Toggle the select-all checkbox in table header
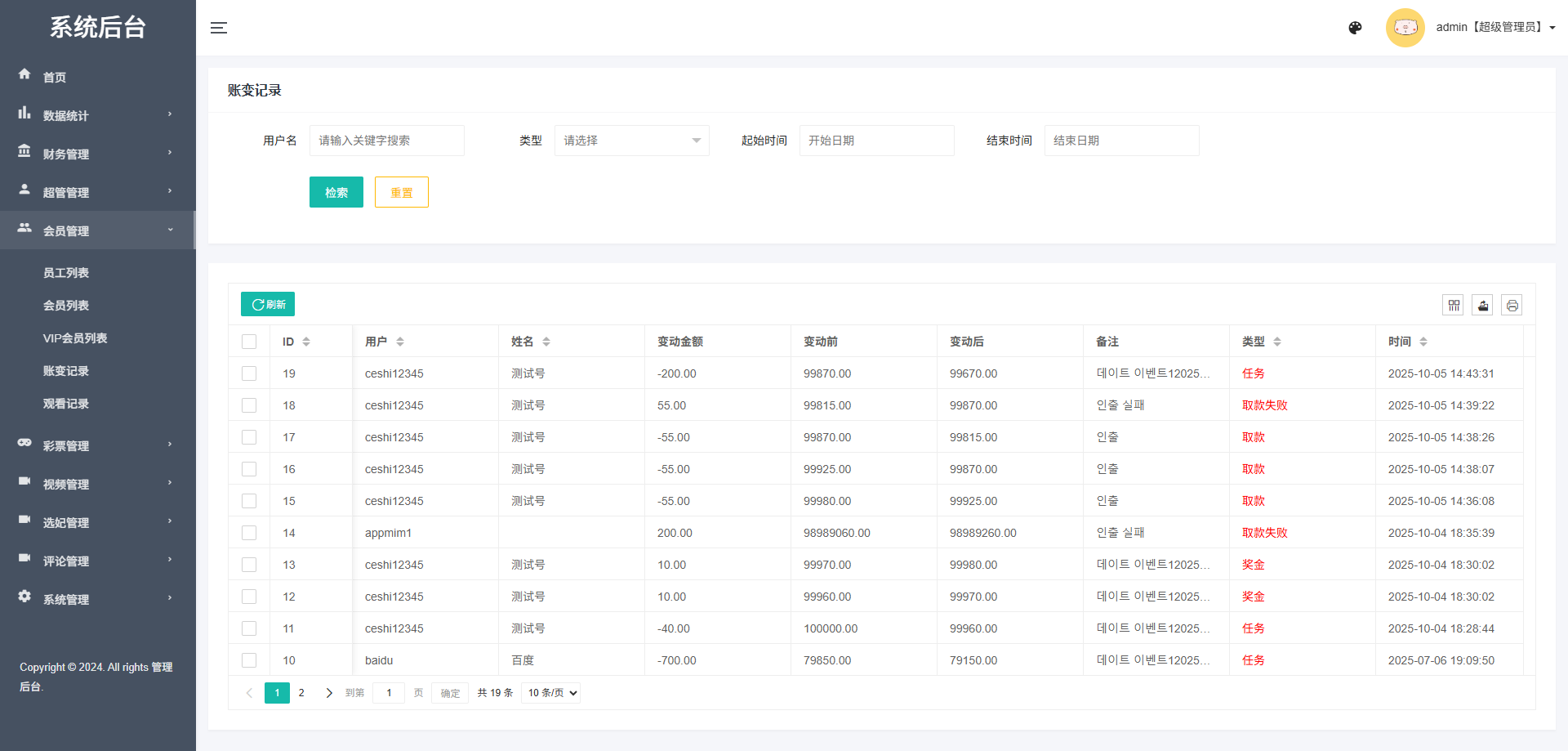This screenshot has height=751, width=1568. pyautogui.click(x=249, y=341)
